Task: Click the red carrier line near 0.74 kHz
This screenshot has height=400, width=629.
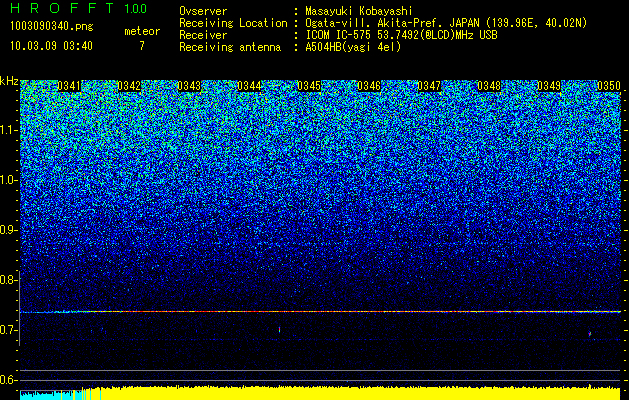Action: point(320,312)
